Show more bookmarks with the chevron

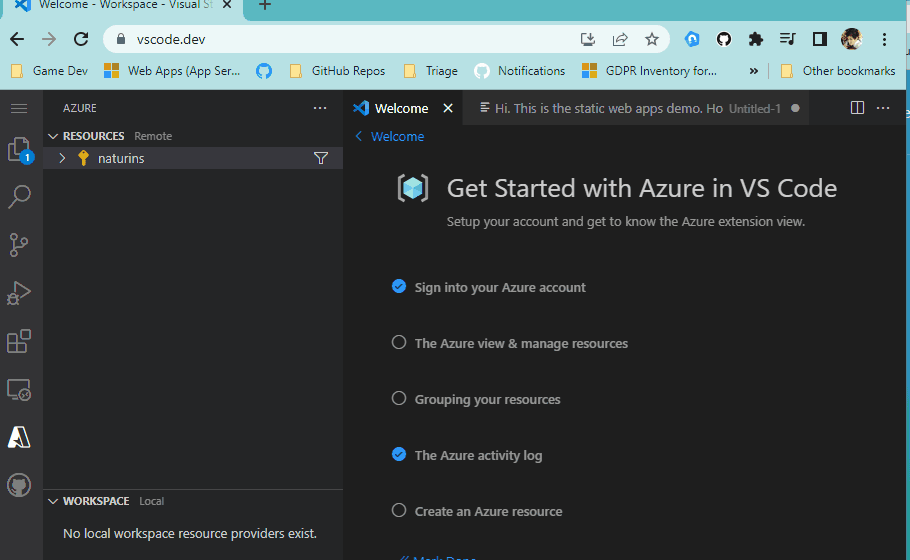click(x=753, y=71)
